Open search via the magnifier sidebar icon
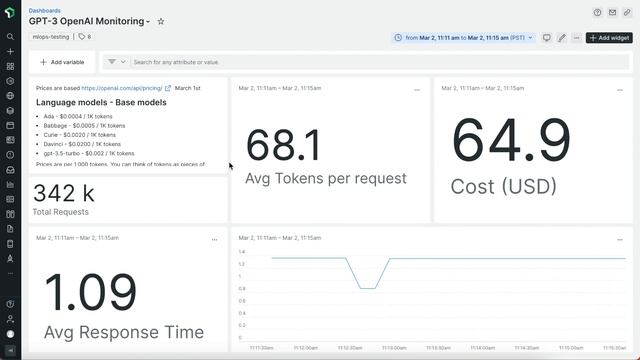Image resolution: width=640 pixels, height=360 pixels. pos(10,37)
